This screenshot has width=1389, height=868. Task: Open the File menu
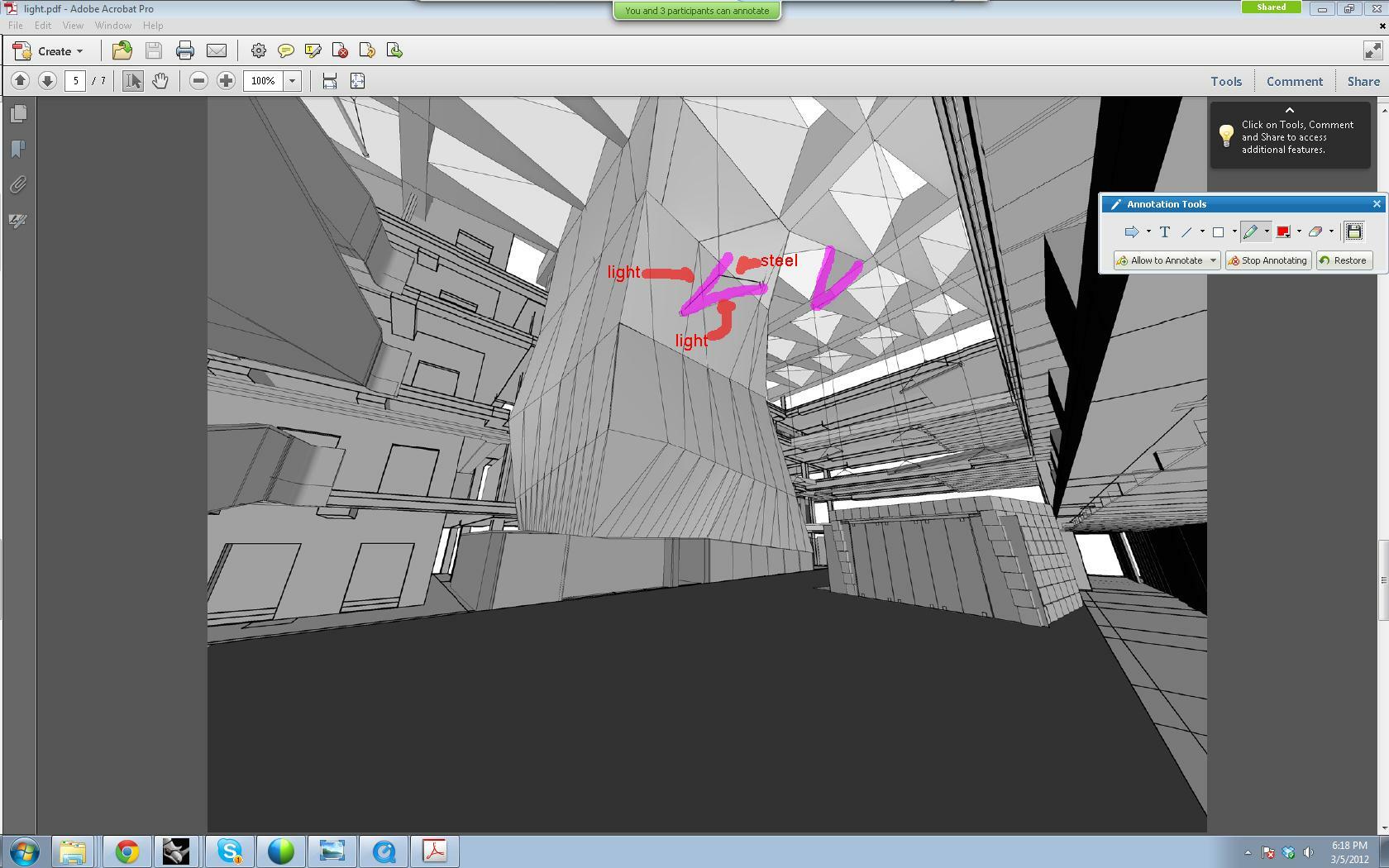16,26
